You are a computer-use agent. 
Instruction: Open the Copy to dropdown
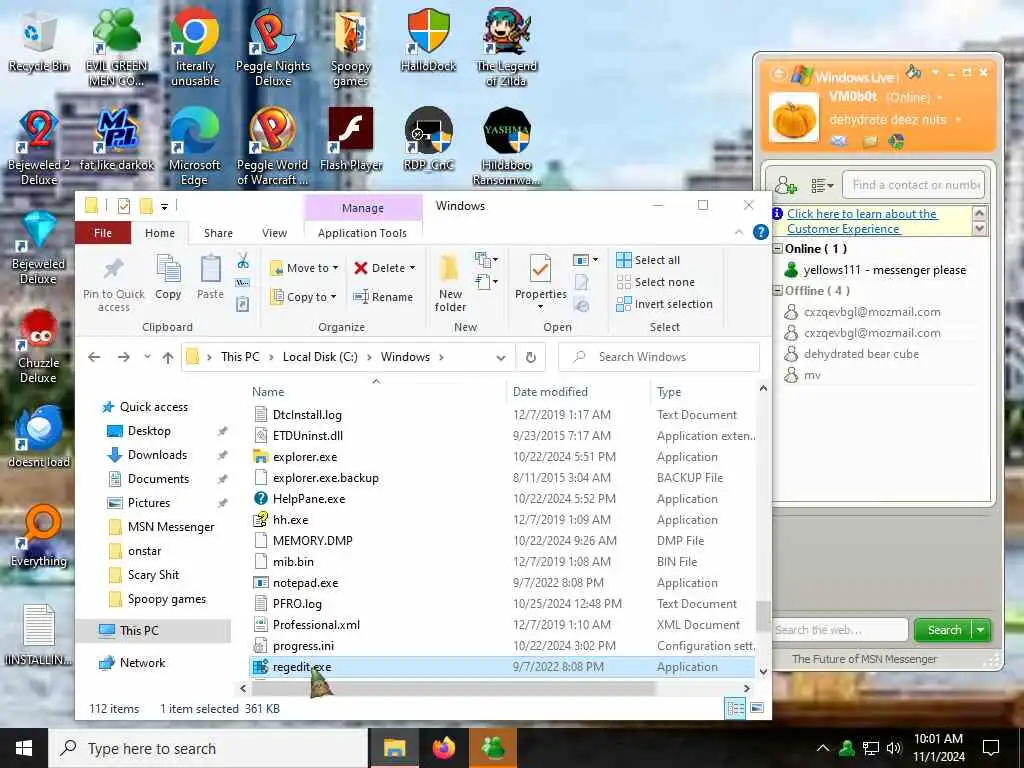pos(303,297)
